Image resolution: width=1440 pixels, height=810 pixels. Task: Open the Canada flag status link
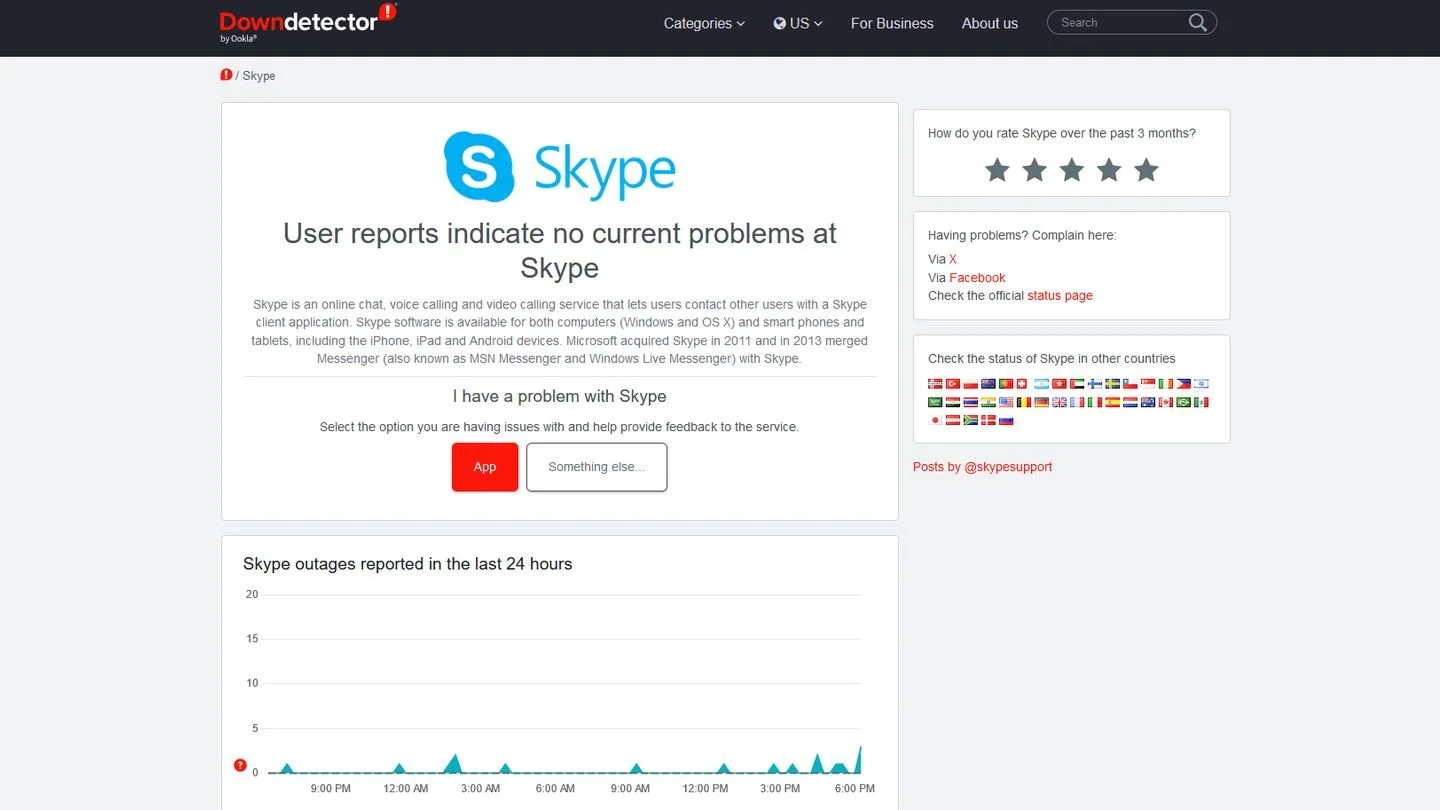(x=1166, y=402)
